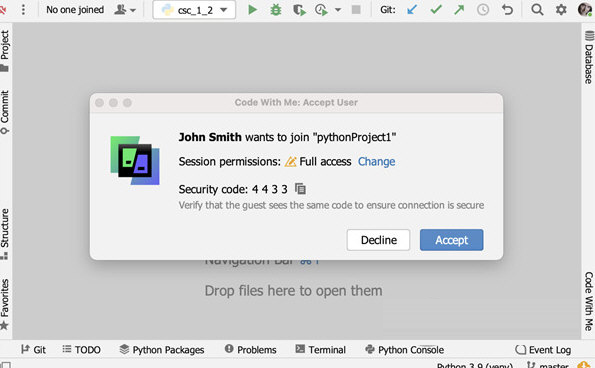Expand the profiler run options arrow
The height and width of the screenshot is (368, 595).
point(338,10)
